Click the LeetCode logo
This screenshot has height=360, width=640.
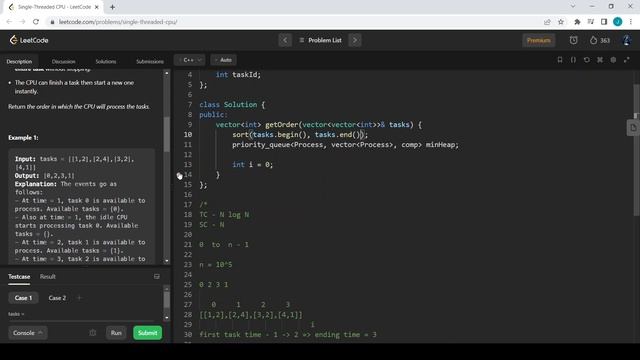(29, 40)
